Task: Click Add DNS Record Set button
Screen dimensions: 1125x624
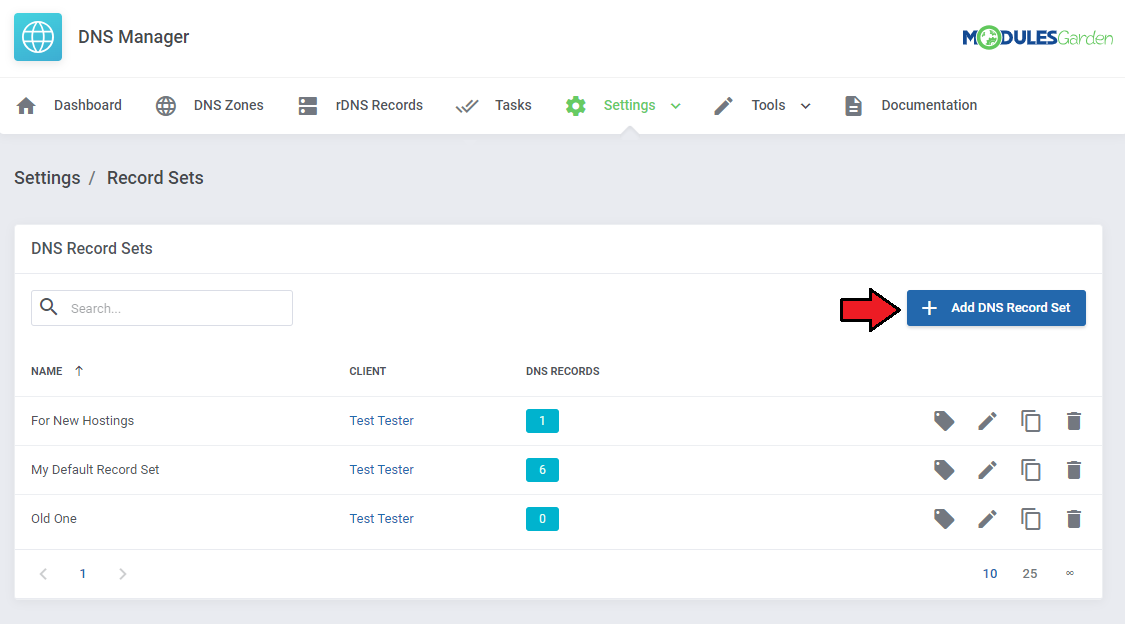Action: [996, 308]
